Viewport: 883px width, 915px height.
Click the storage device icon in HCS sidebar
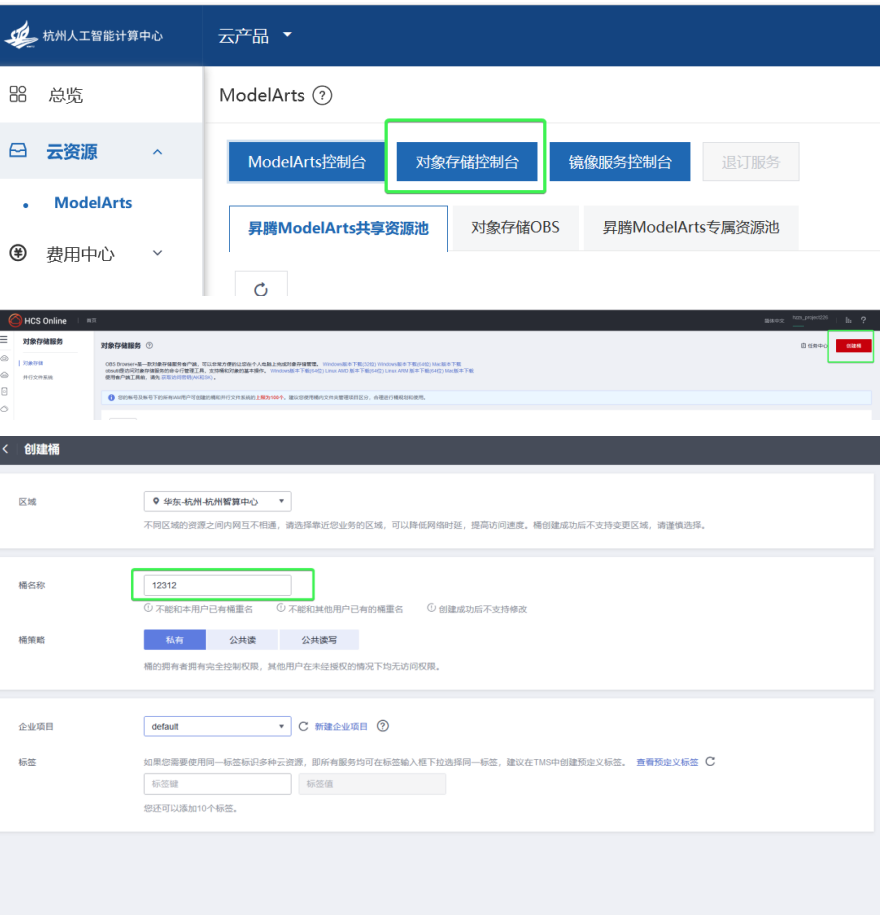(5, 392)
